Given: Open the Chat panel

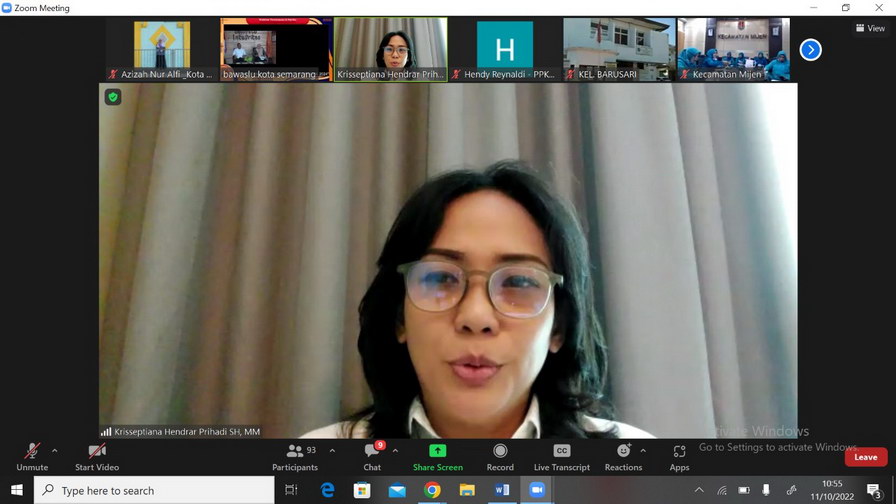Looking at the screenshot, I should tap(372, 457).
